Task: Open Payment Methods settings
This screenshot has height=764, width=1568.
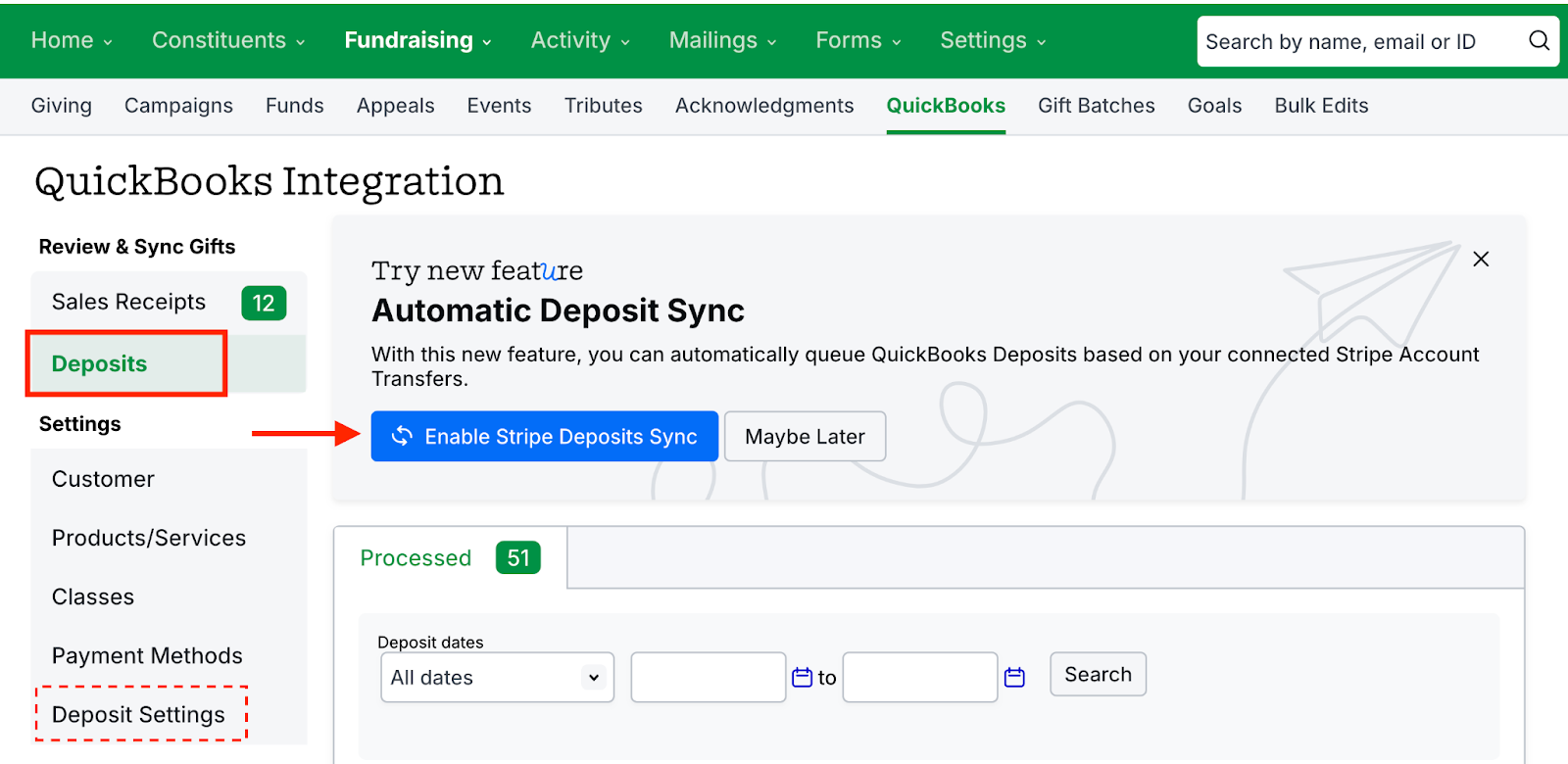Action: coord(147,655)
